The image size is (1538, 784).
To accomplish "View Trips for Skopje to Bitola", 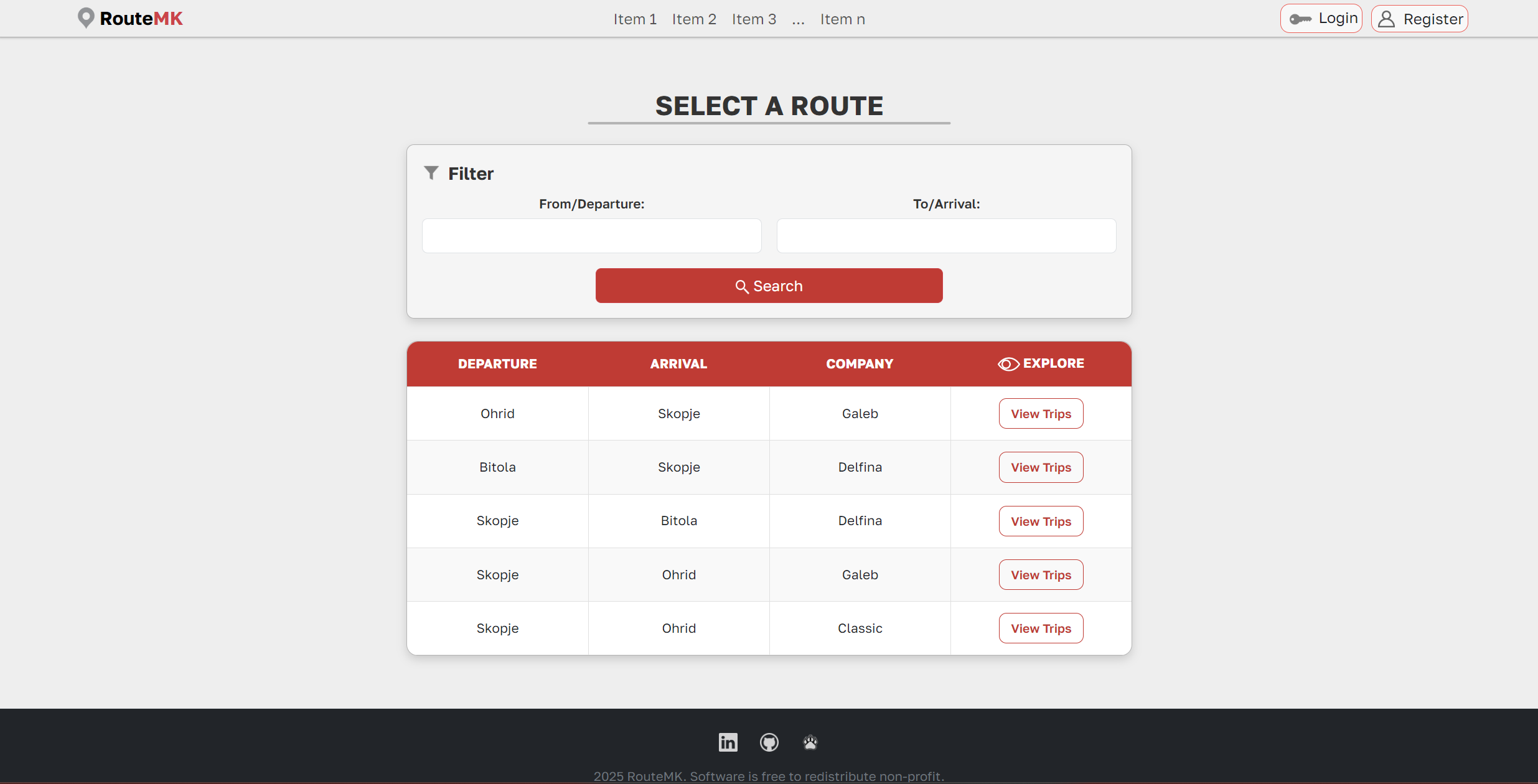I will click(1041, 521).
